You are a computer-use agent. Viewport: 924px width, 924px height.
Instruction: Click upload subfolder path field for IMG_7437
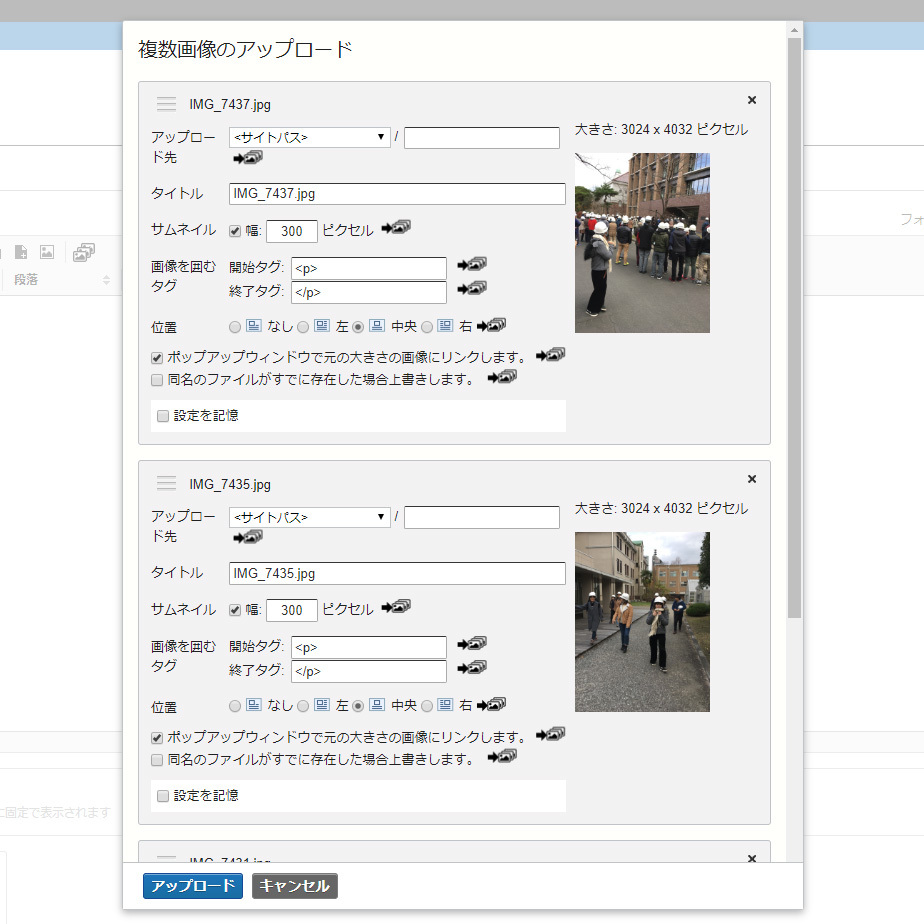click(482, 138)
